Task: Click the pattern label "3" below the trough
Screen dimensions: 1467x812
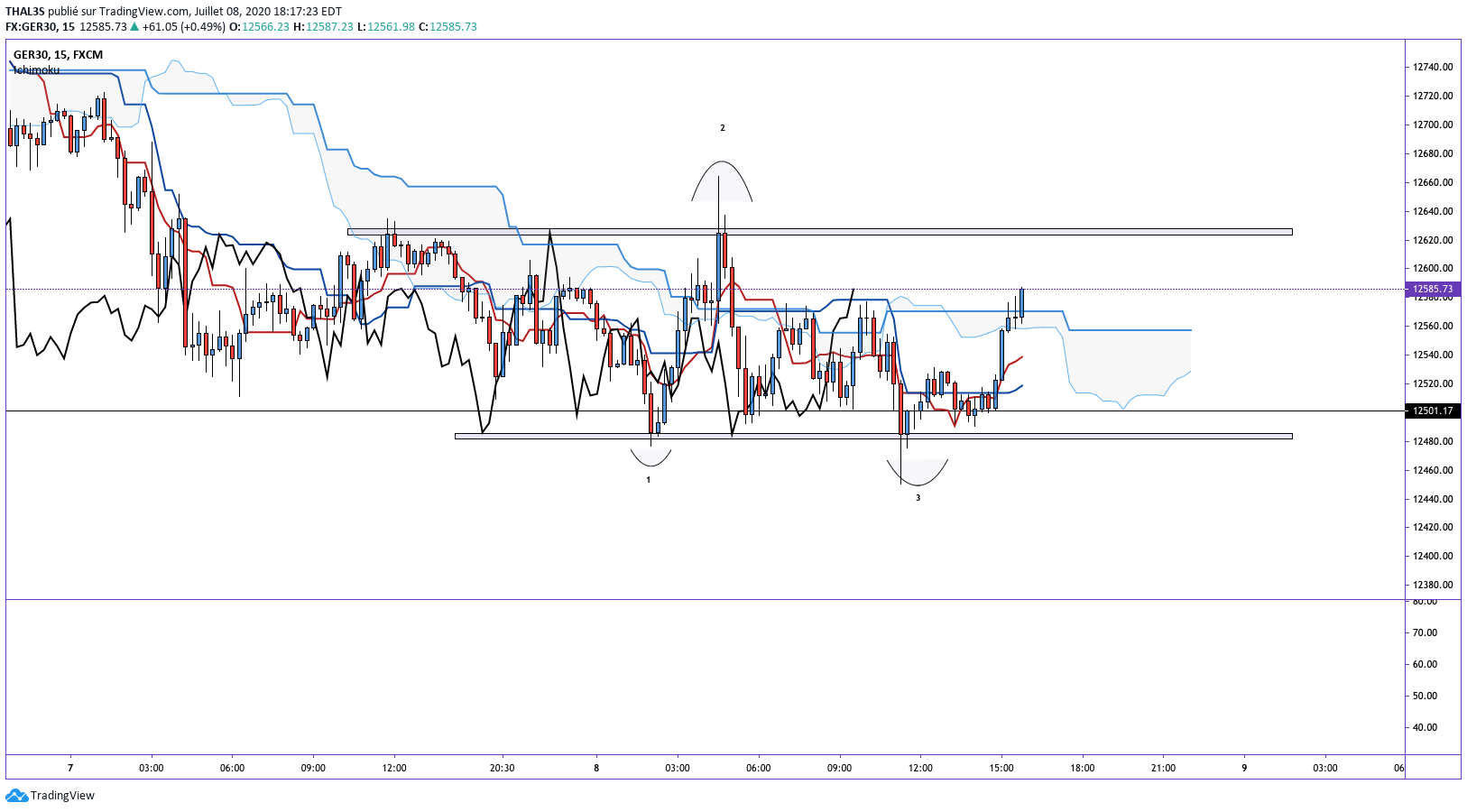Action: tap(918, 497)
